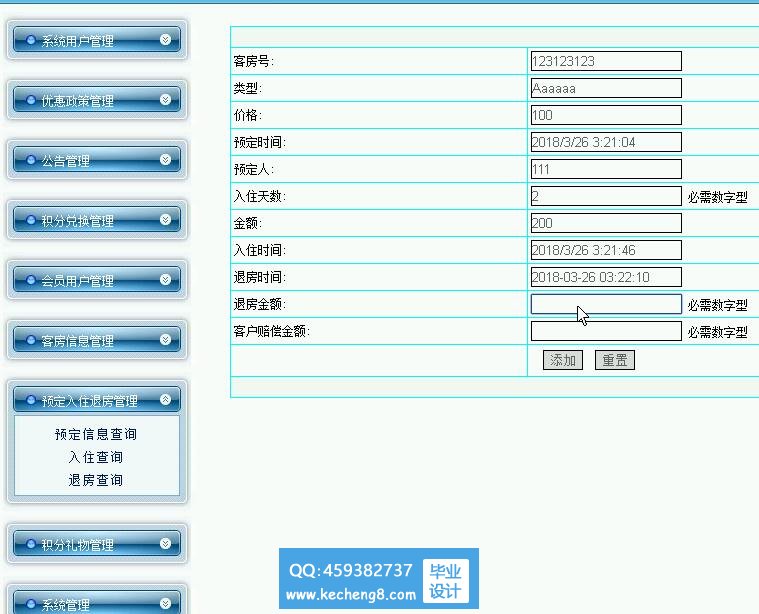This screenshot has width=759, height=614.
Task: Focus the 入住时间 input field
Action: [606, 250]
